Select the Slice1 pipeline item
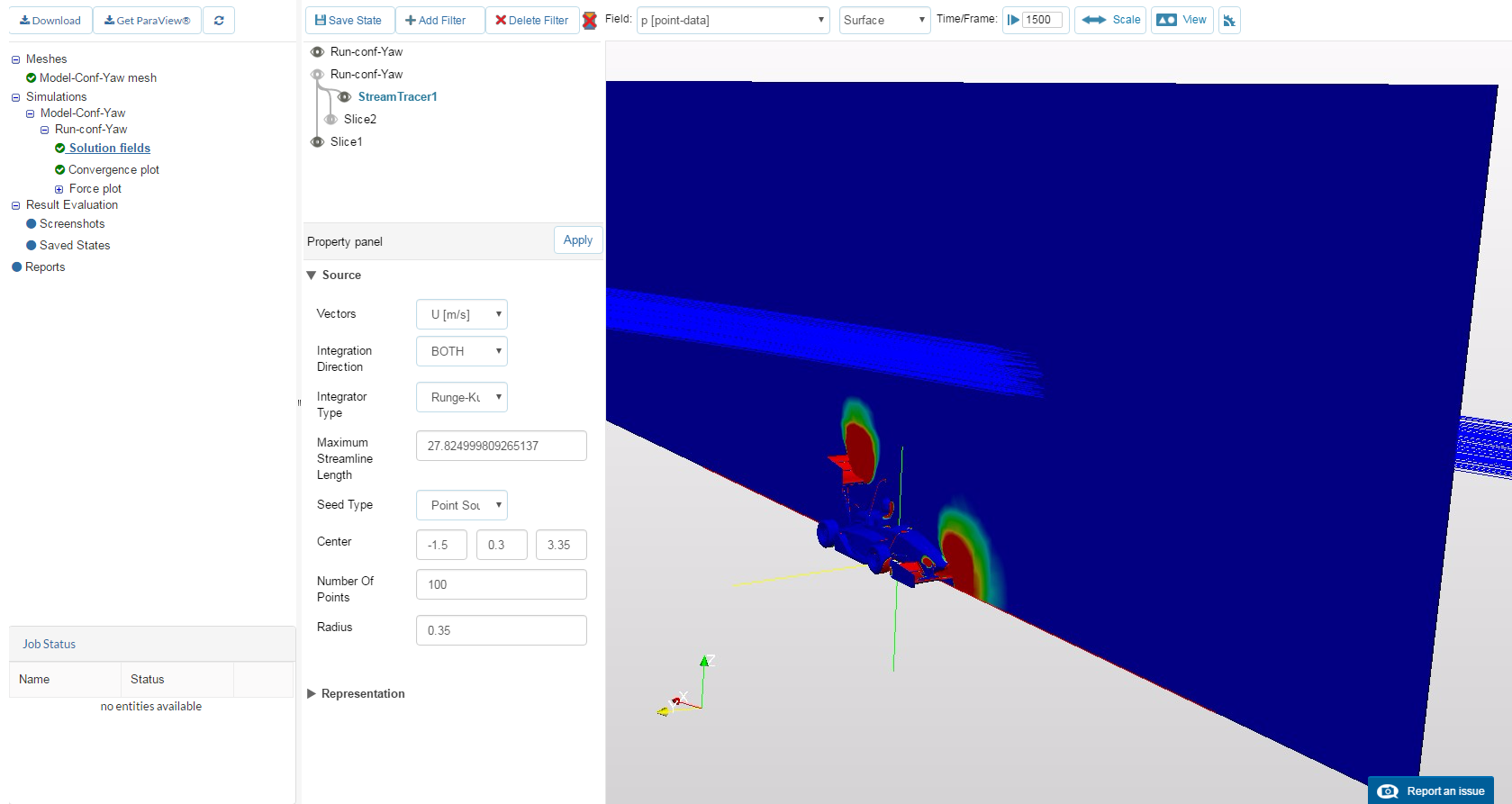The height and width of the screenshot is (804, 1512). coord(347,142)
